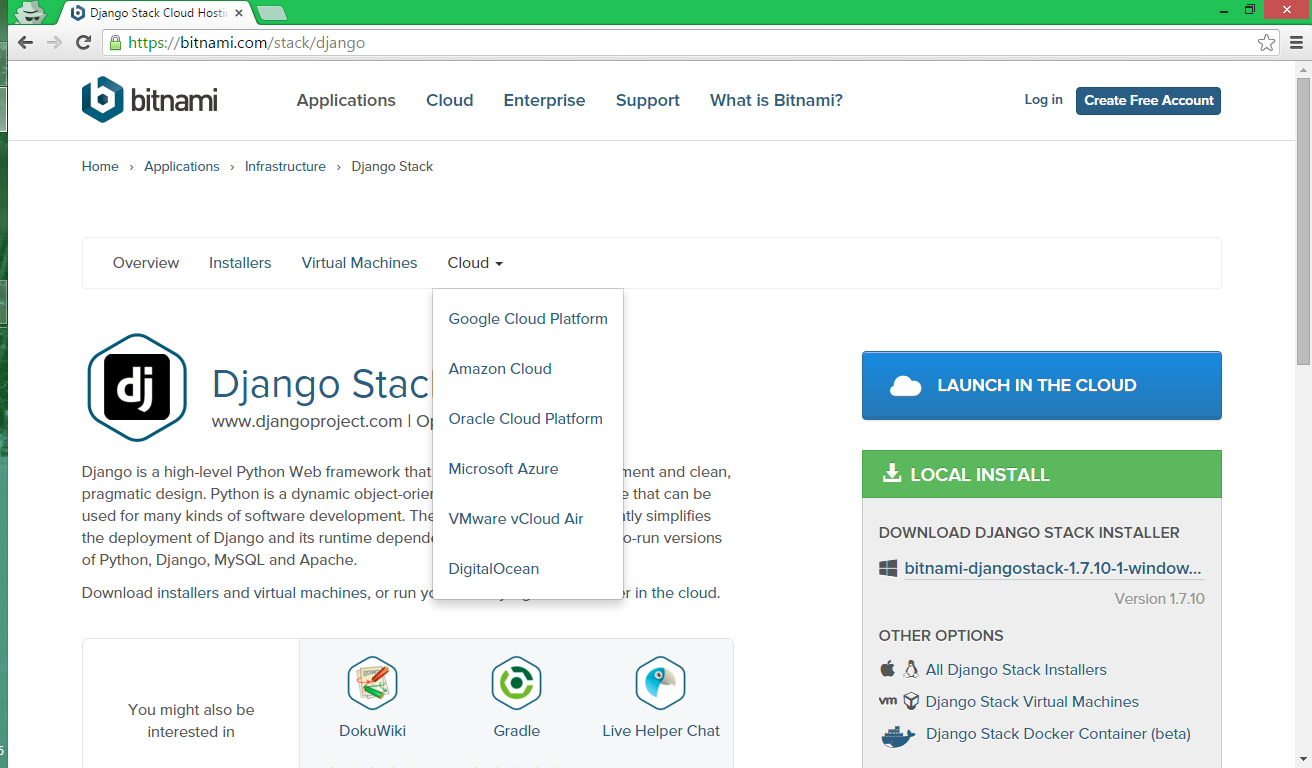Open All Django Stack Installers link

tap(1016, 670)
